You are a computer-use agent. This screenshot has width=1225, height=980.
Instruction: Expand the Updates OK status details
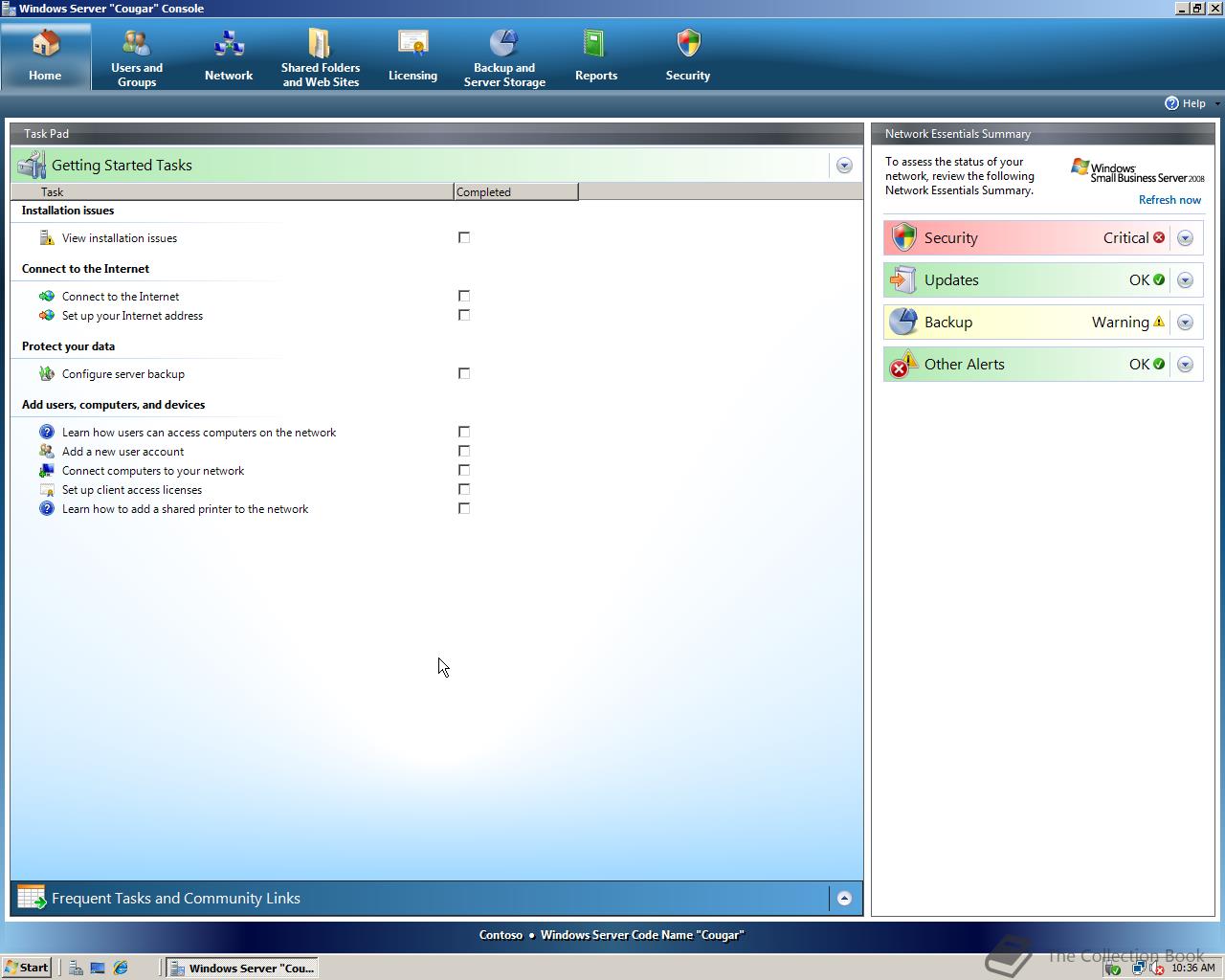point(1185,280)
